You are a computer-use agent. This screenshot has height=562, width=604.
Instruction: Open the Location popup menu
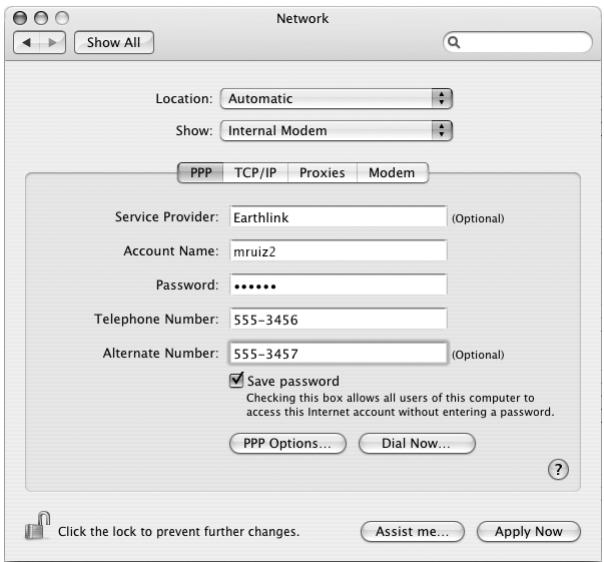click(336, 99)
